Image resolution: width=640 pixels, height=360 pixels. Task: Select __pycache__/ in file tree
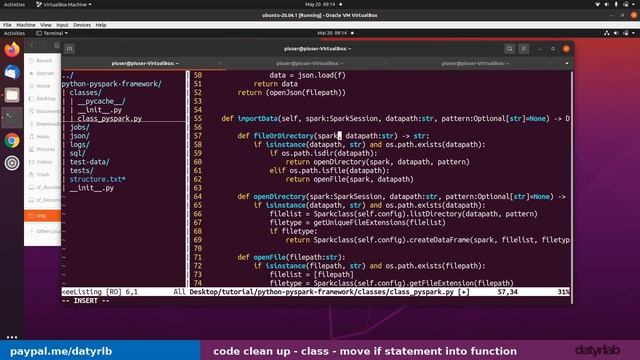click(x=101, y=101)
